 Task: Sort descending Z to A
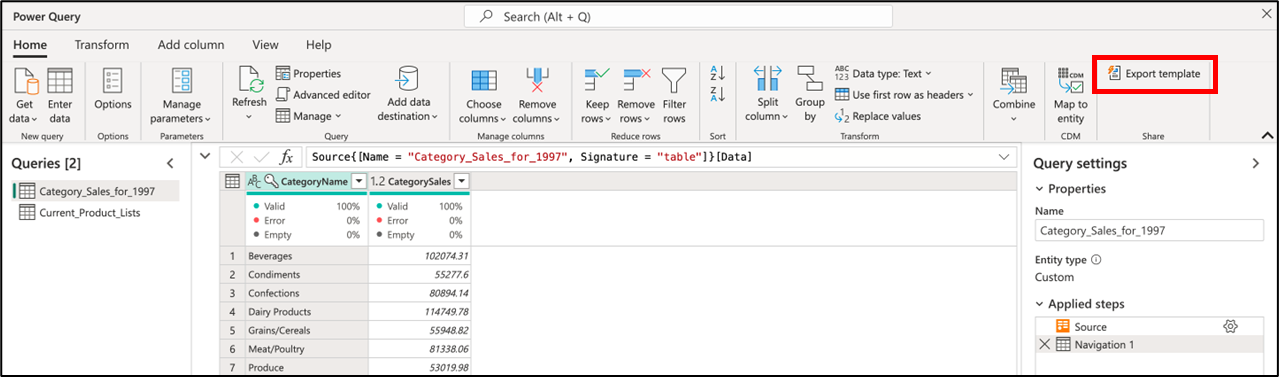click(717, 95)
